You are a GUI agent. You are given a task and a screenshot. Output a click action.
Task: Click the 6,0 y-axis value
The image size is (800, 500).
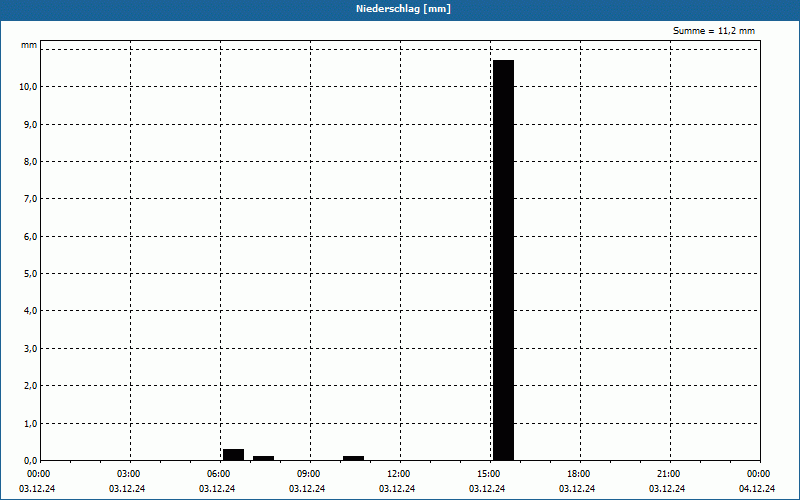pyautogui.click(x=31, y=237)
